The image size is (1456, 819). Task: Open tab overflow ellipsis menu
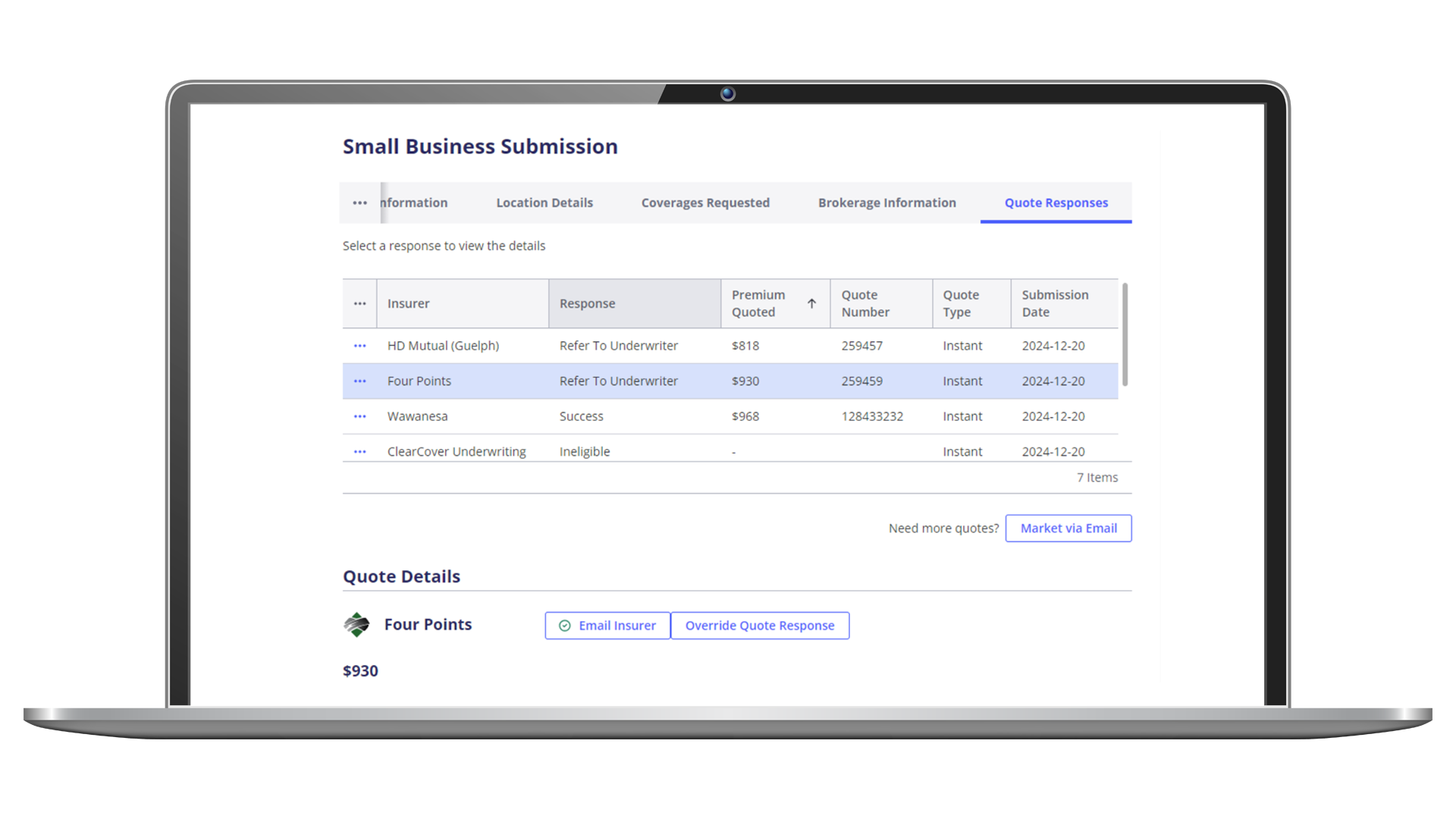coord(359,203)
